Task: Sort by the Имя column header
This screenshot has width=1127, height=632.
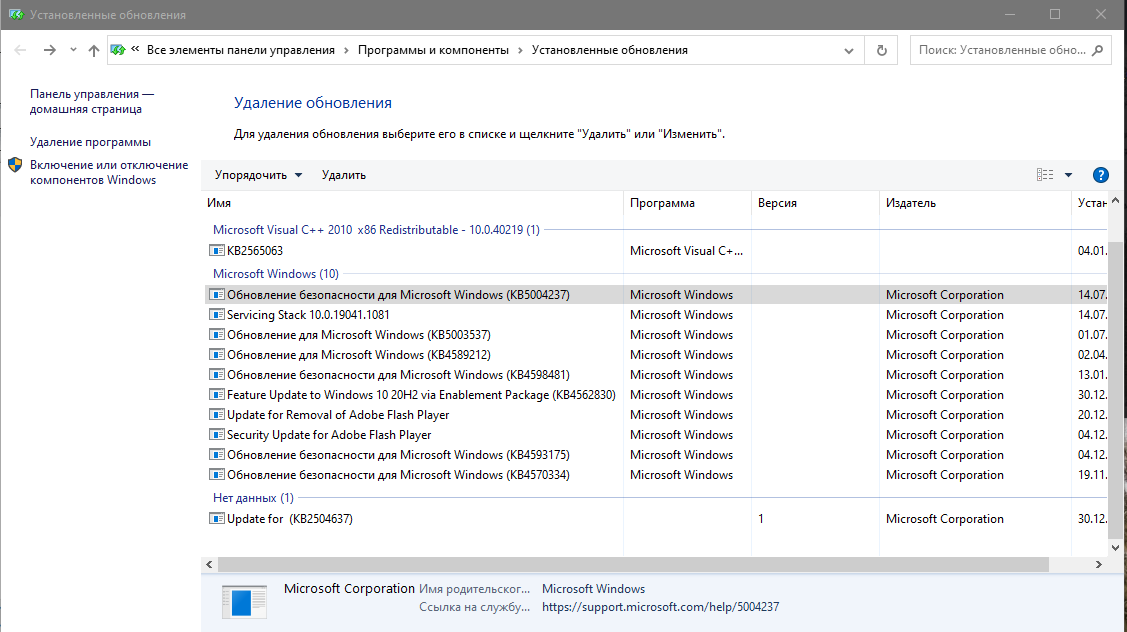Action: coord(219,203)
